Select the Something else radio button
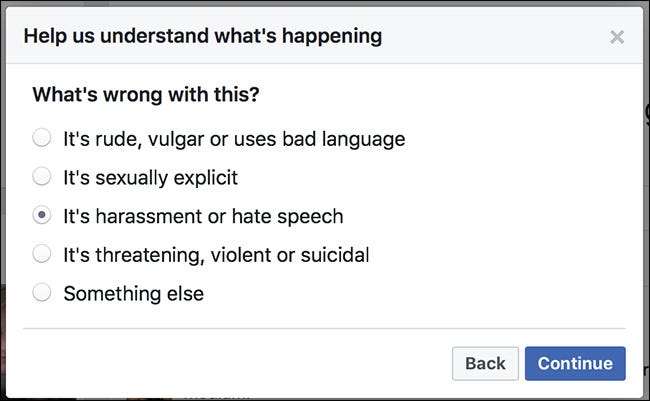The image size is (650, 401). [42, 293]
